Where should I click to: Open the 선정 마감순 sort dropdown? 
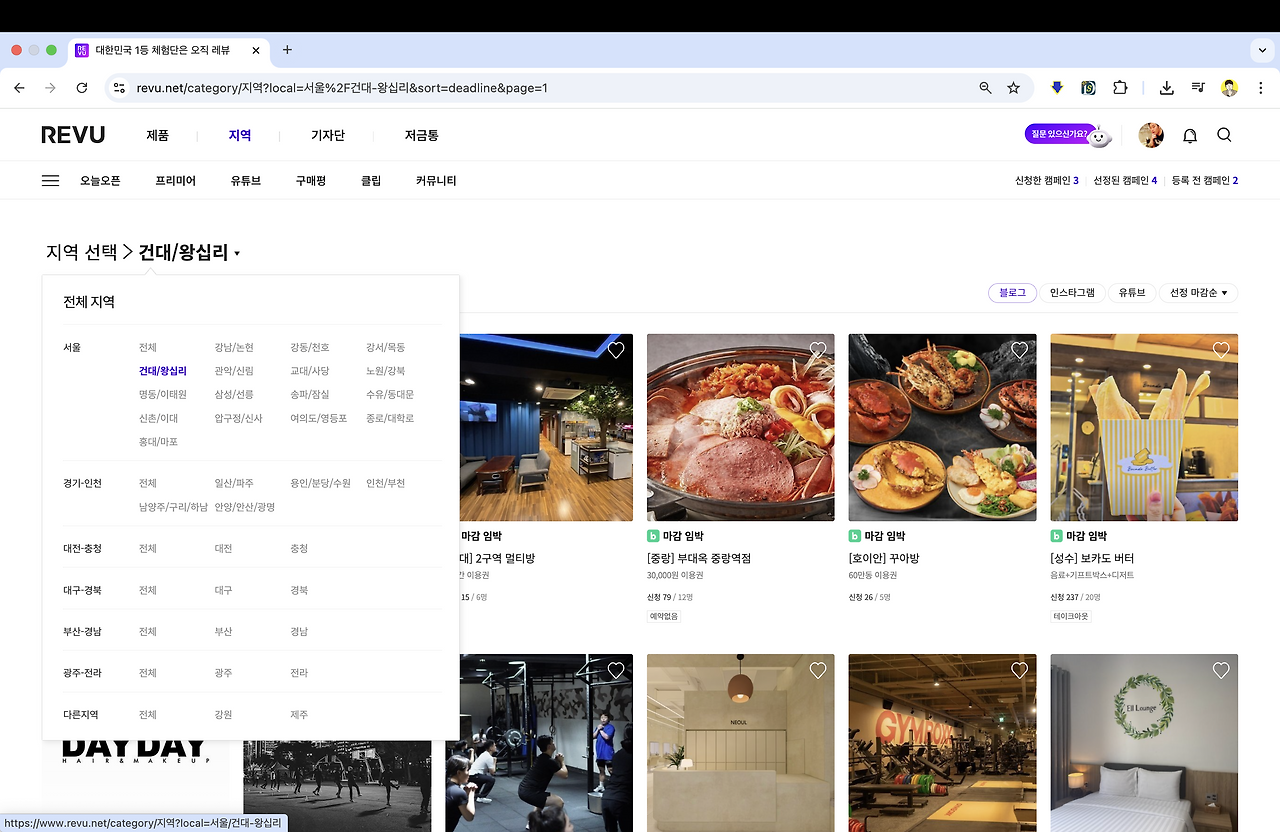(x=1197, y=292)
